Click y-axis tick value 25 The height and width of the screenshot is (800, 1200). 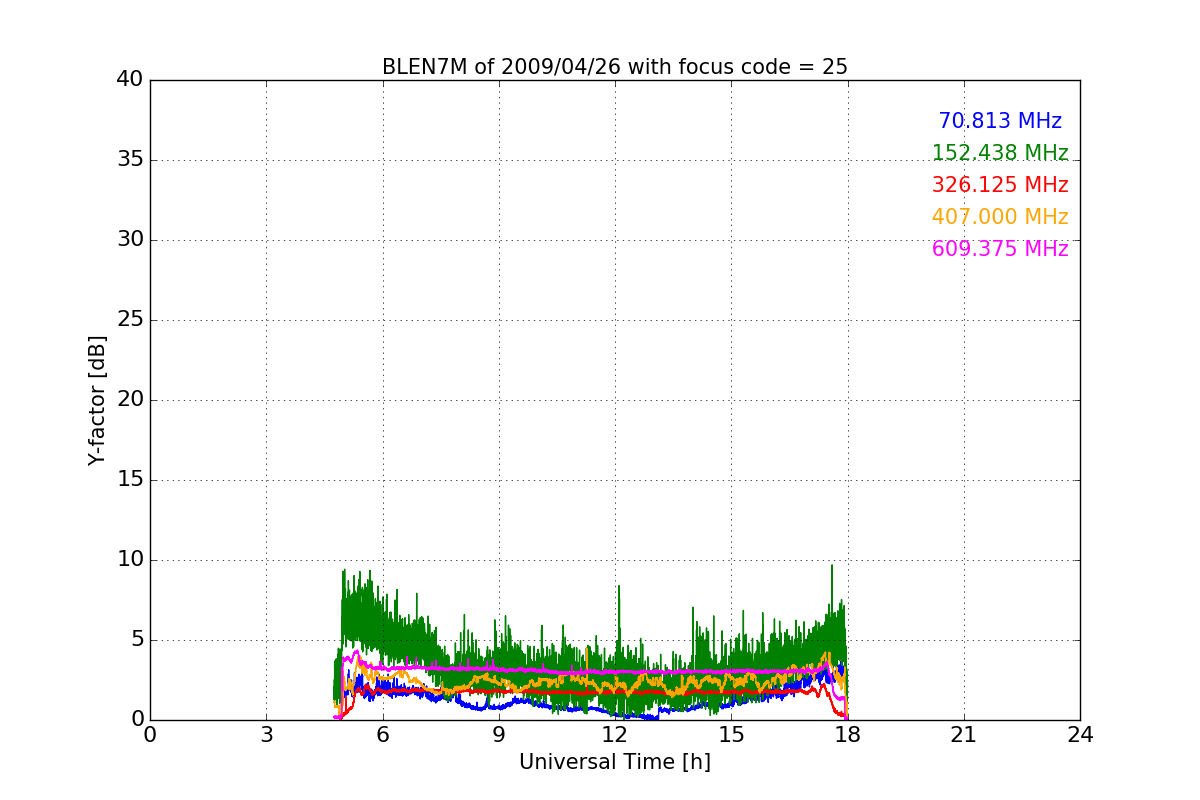(x=130, y=320)
